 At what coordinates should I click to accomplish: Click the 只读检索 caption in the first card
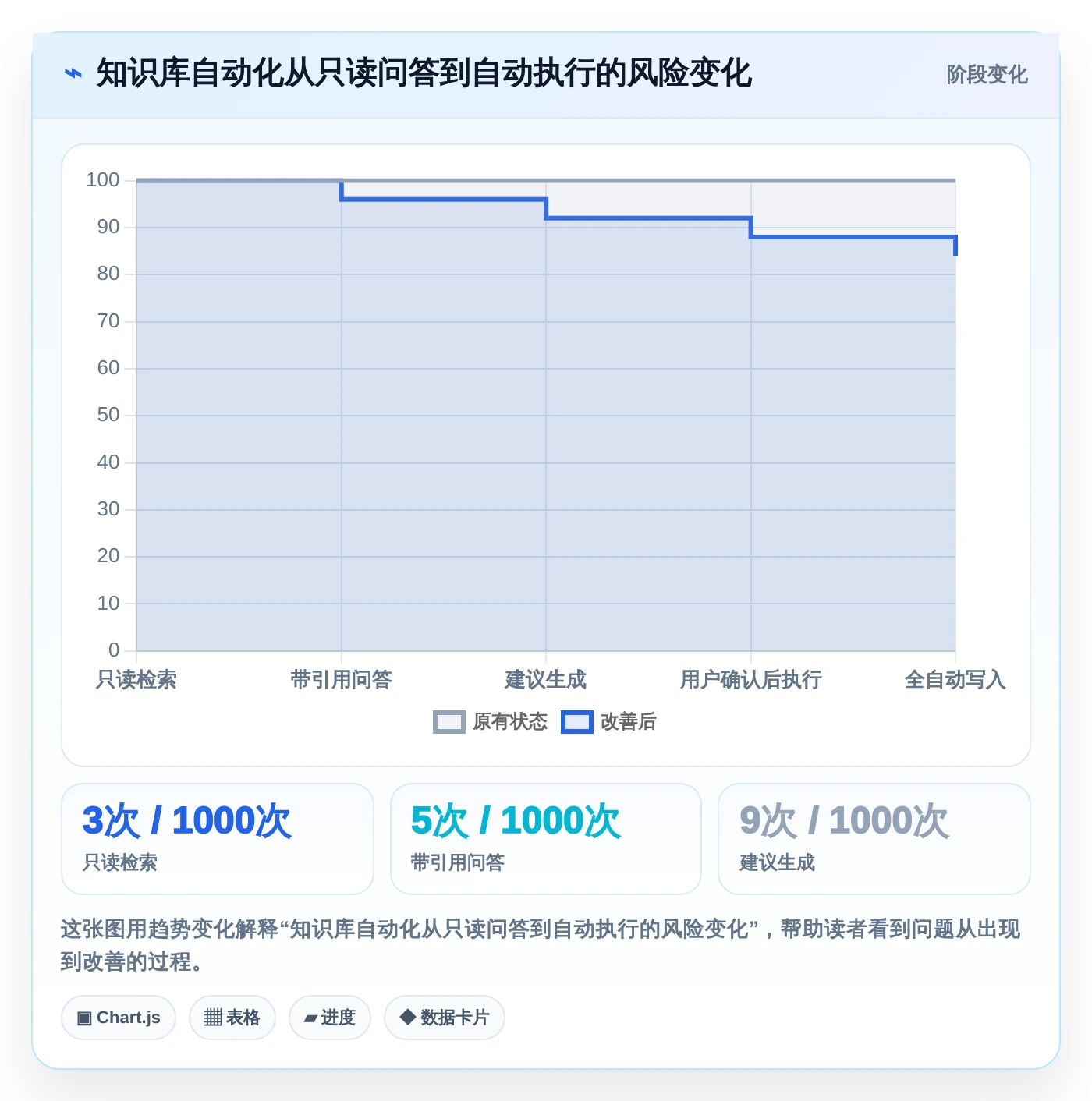[x=120, y=862]
